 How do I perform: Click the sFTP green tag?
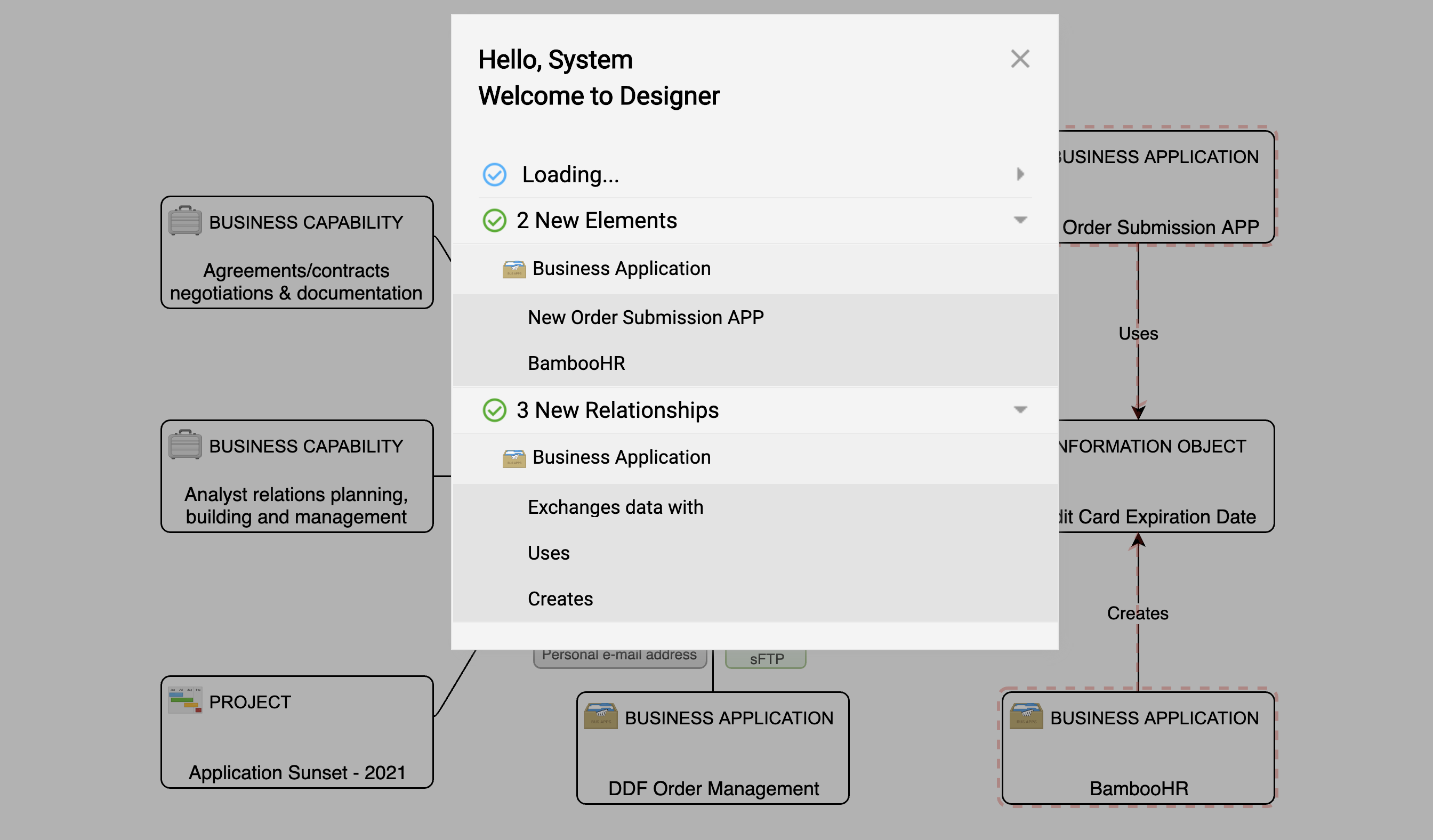(766, 659)
